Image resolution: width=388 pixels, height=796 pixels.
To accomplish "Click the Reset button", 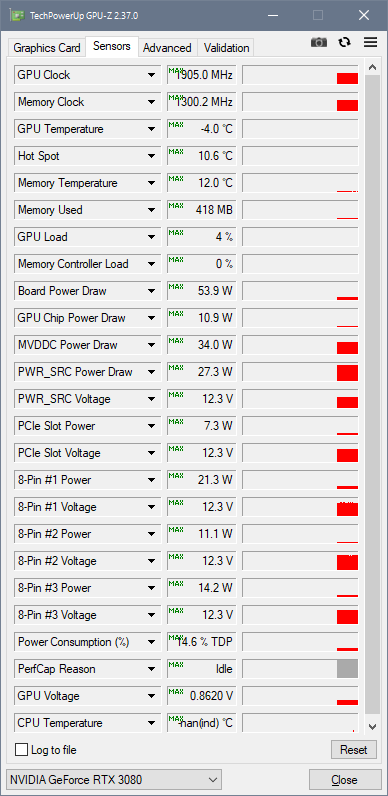I will 353,750.
